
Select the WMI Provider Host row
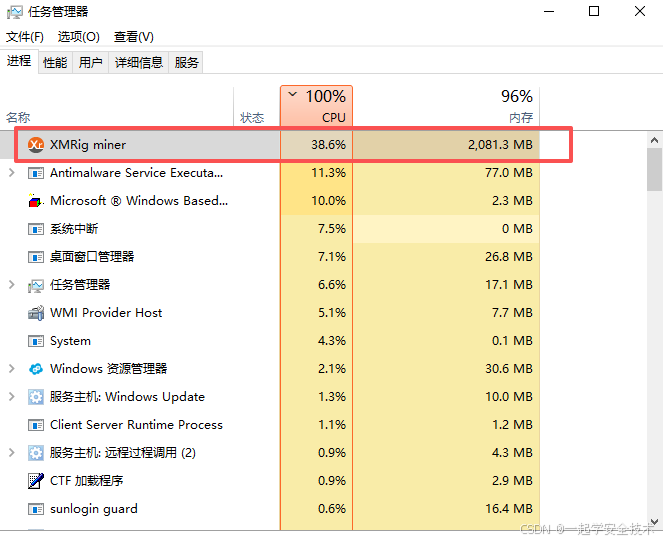coord(270,313)
